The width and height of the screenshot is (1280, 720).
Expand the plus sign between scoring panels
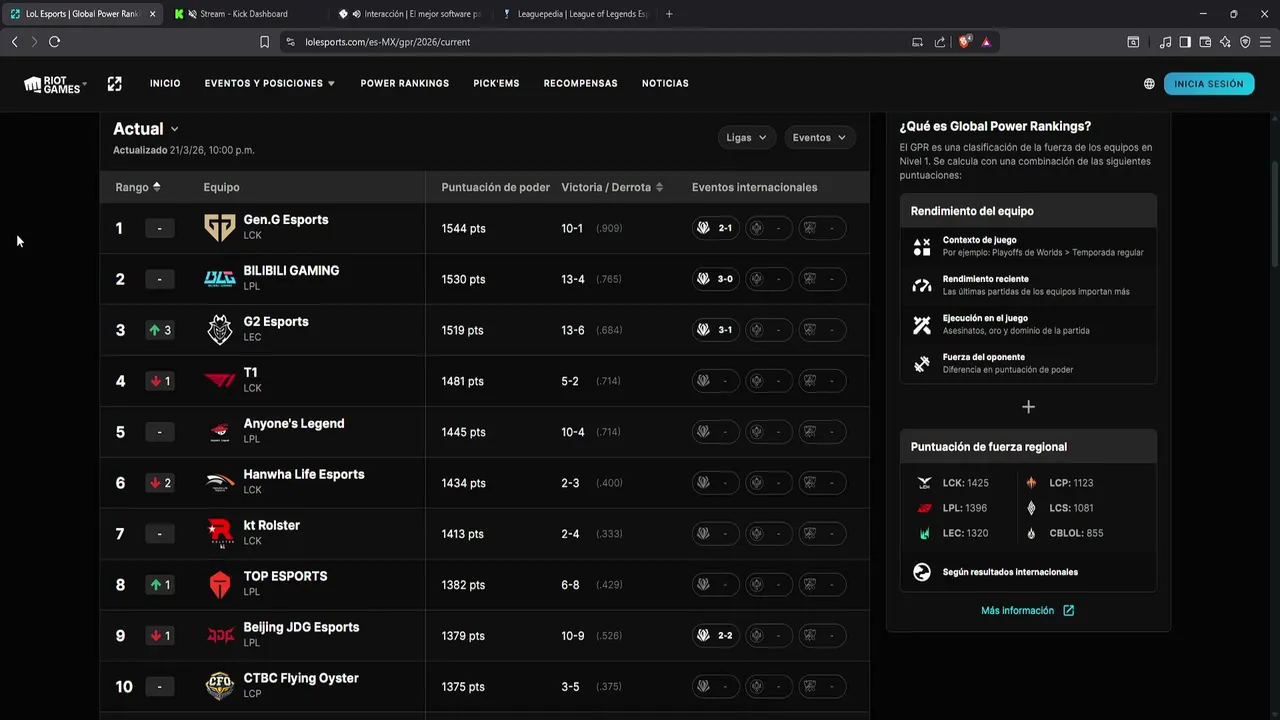[1028, 407]
